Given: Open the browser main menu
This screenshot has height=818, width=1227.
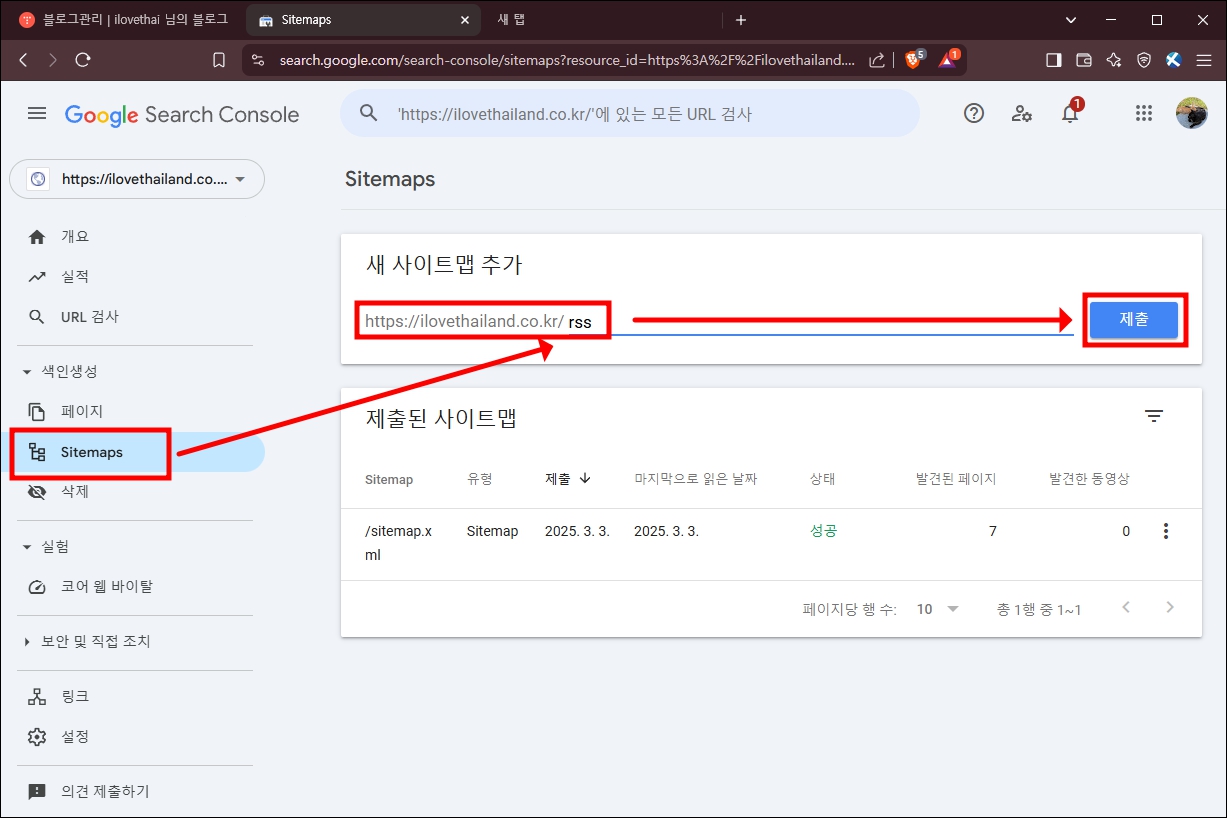Looking at the screenshot, I should pyautogui.click(x=1204, y=60).
